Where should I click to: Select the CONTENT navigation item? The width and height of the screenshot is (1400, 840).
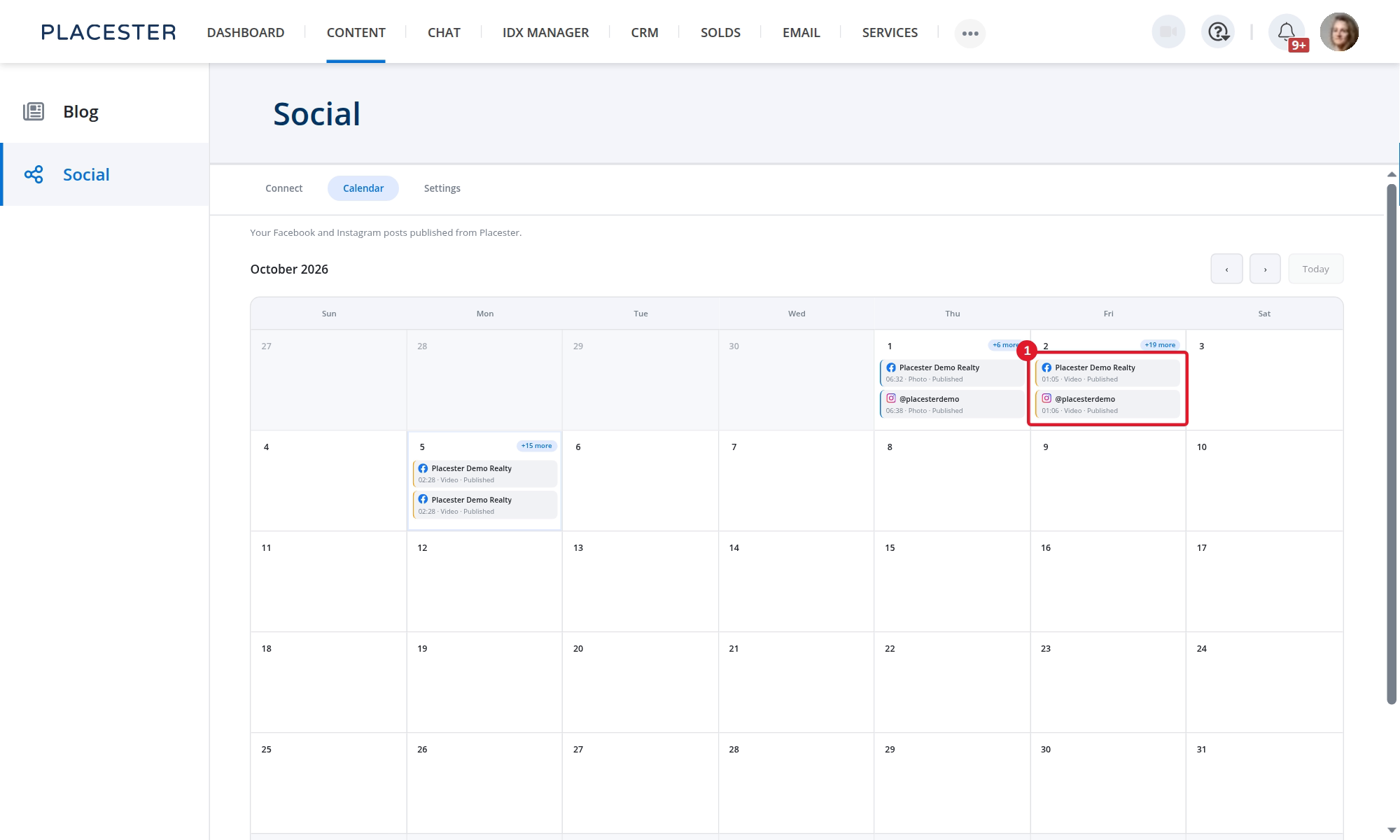tap(356, 32)
